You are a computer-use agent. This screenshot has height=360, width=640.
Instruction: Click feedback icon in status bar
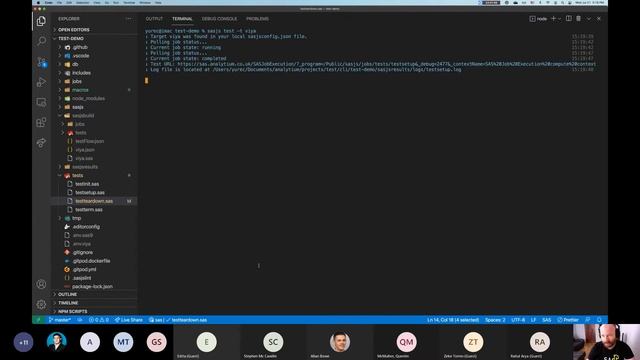coord(588,320)
